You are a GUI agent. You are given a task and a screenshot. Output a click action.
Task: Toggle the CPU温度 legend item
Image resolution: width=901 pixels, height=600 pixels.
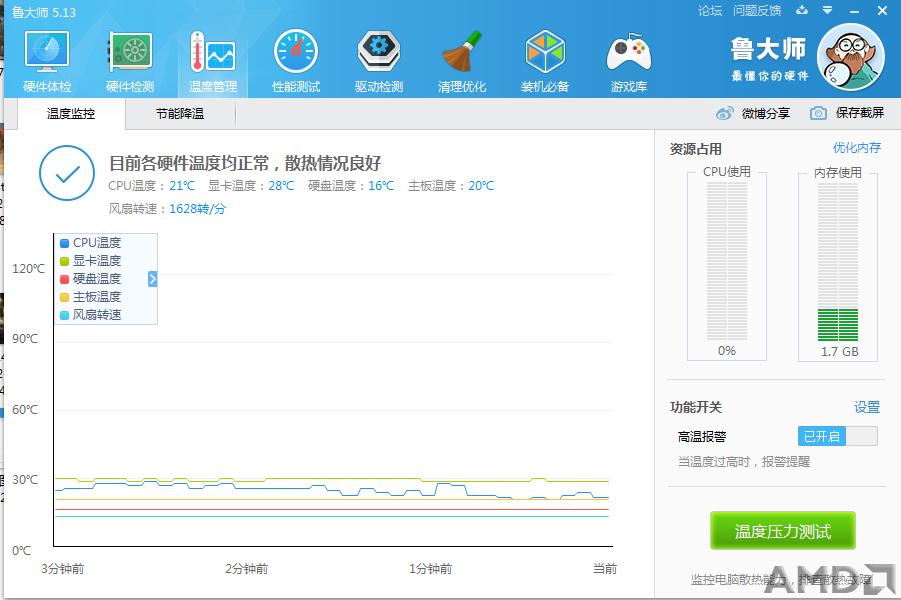pyautogui.click(x=91, y=243)
